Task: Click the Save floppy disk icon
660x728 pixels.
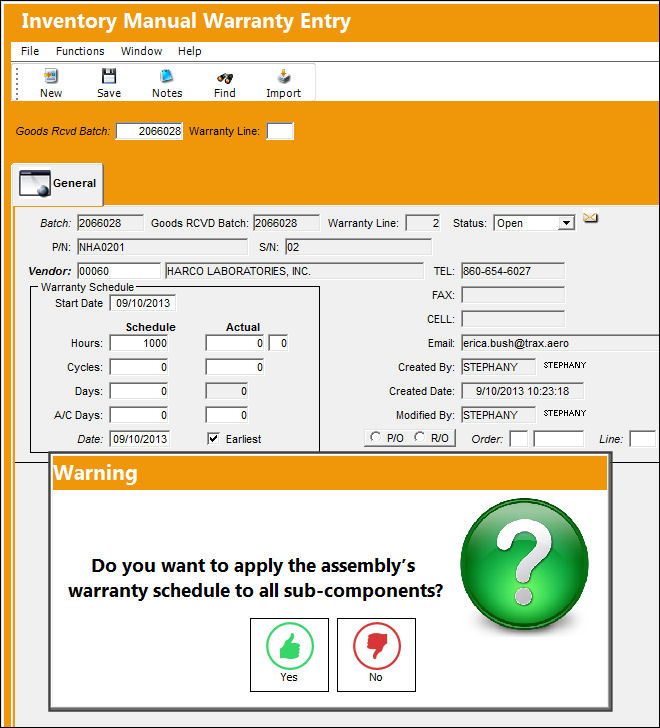Action: 109,76
